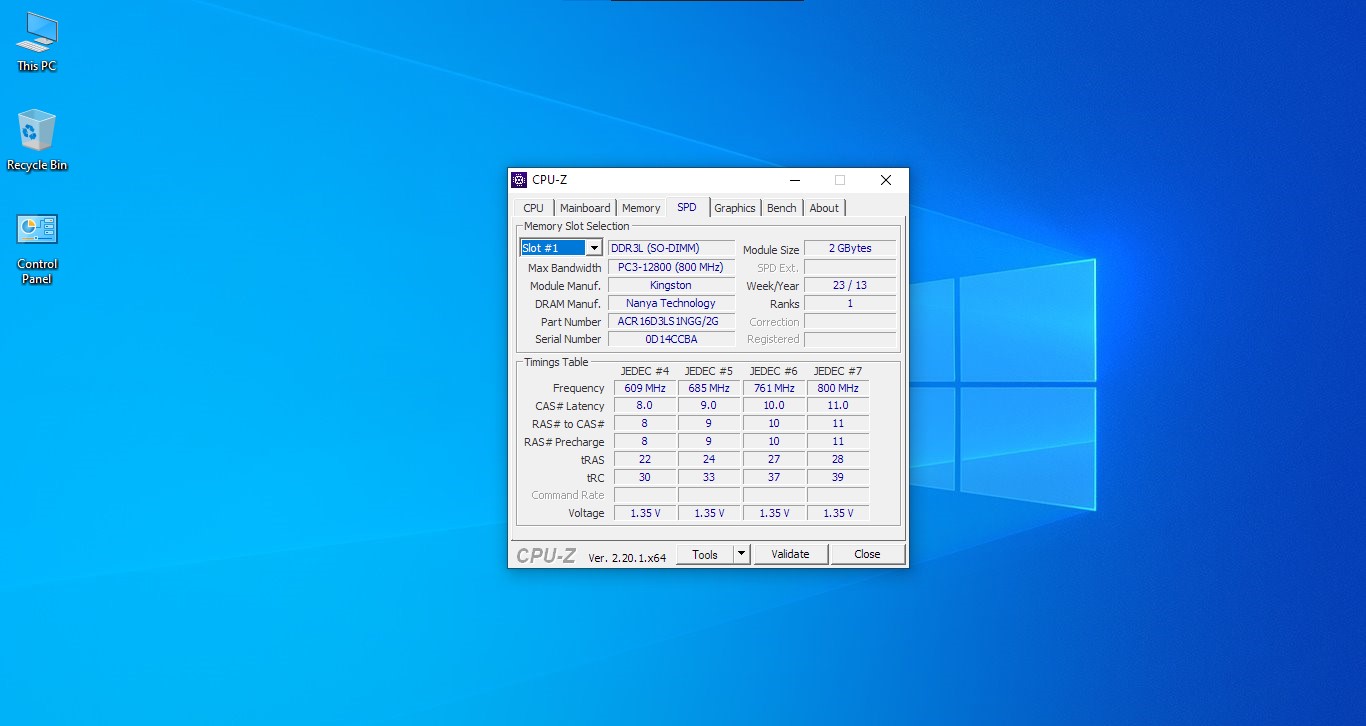The height and width of the screenshot is (726, 1366).
Task: Open the Tools dropdown arrow
Action: coord(741,554)
